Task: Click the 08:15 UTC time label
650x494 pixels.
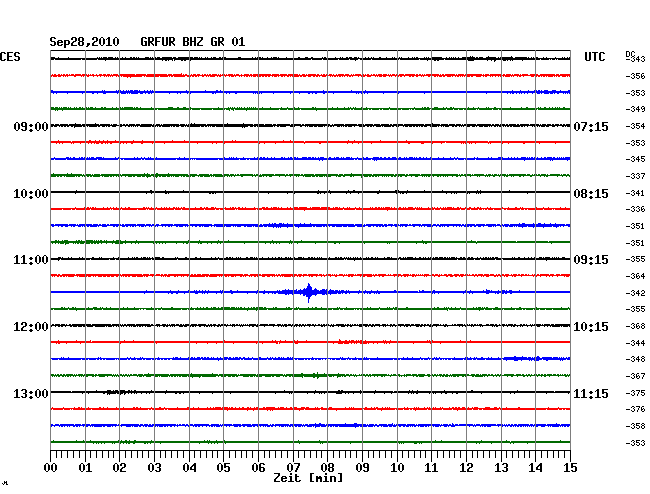Action: 591,194
